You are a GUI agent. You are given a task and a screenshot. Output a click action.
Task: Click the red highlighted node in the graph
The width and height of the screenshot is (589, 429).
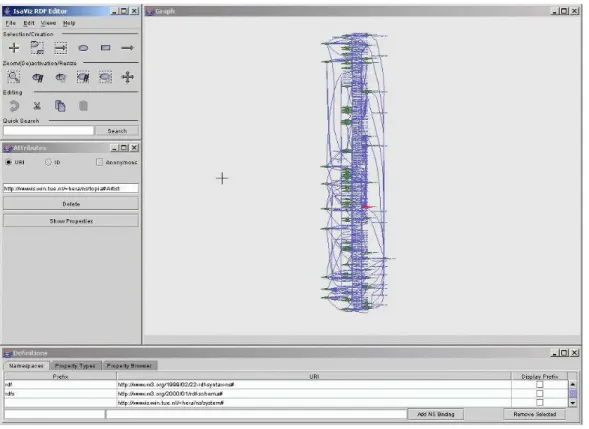[367, 207]
